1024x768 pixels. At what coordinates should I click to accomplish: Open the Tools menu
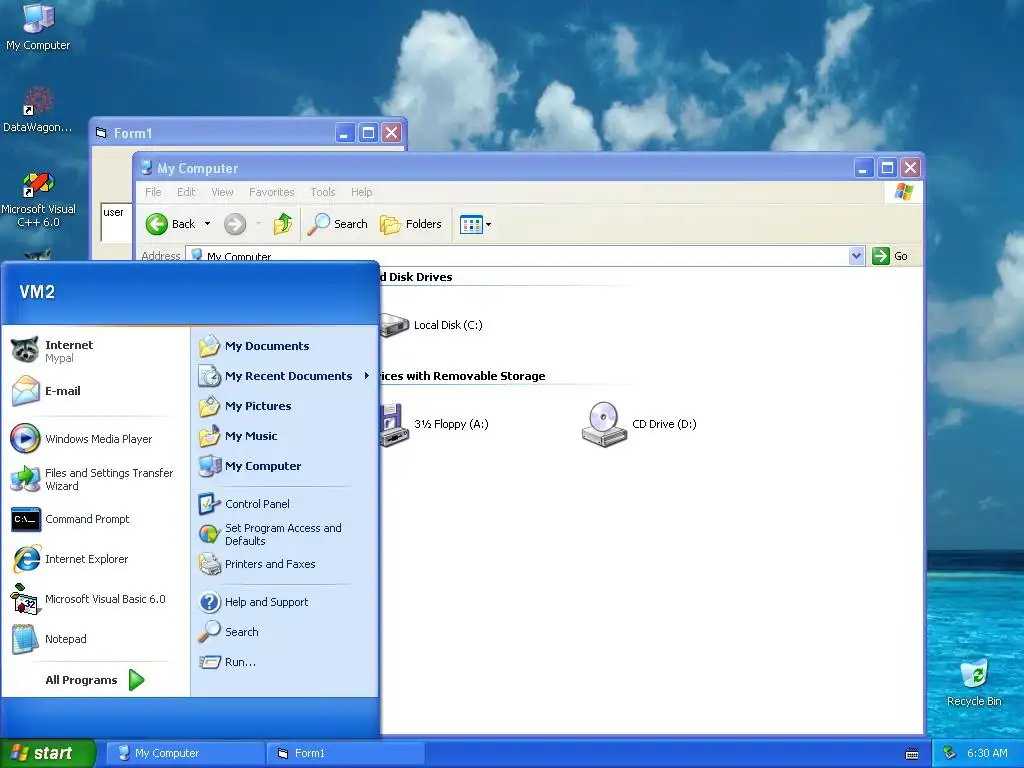tap(323, 192)
